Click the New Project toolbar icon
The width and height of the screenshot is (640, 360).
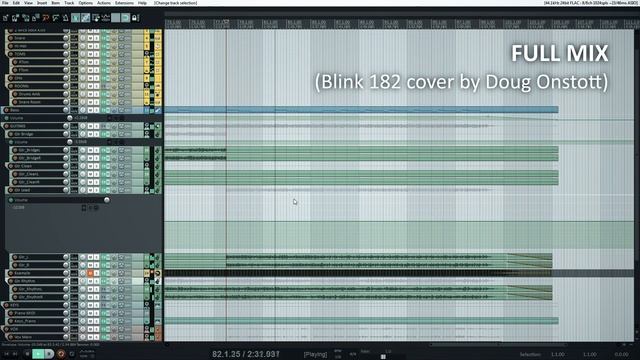(6, 18)
